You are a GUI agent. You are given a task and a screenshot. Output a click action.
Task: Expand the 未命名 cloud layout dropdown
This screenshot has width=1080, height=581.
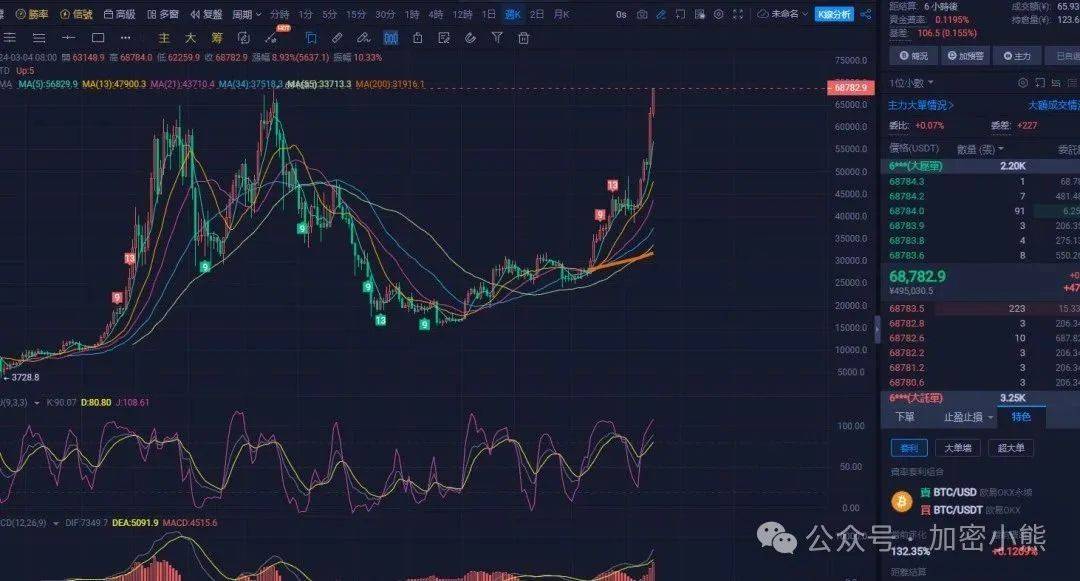782,14
